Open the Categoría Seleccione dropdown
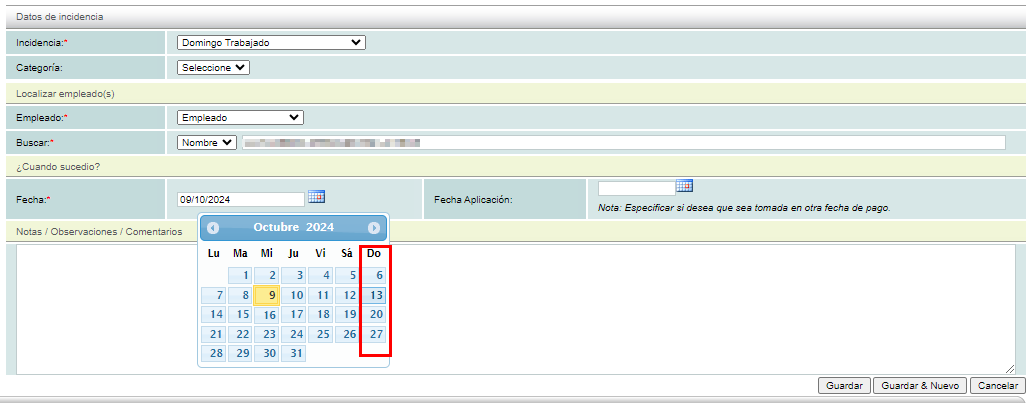Screen dimensions: 1029x403 pos(213,68)
